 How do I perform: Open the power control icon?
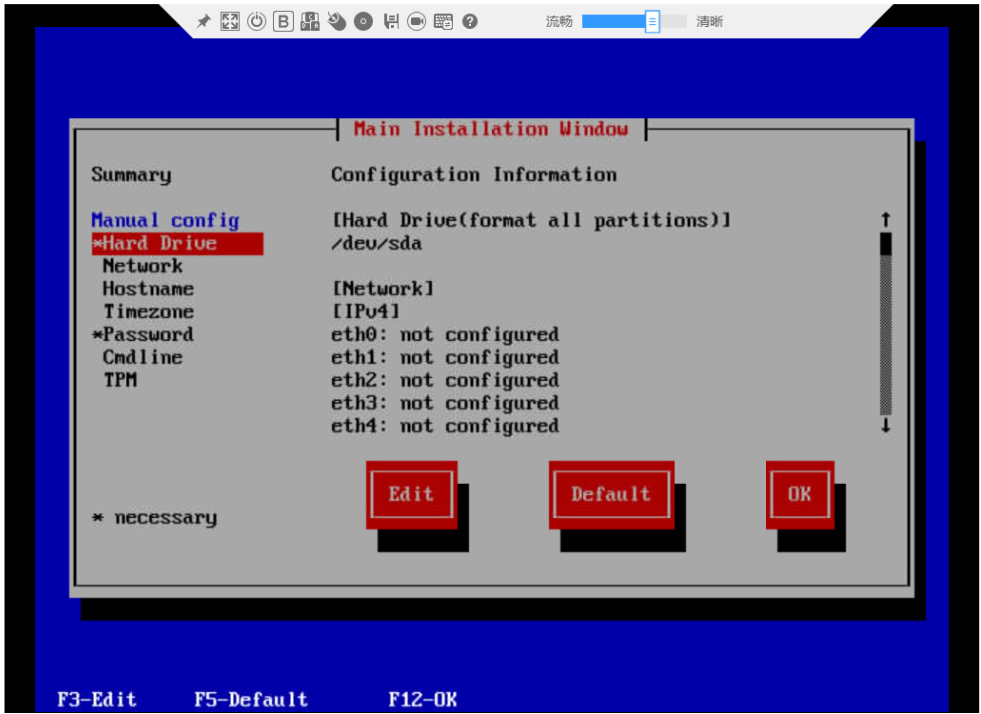[257, 22]
